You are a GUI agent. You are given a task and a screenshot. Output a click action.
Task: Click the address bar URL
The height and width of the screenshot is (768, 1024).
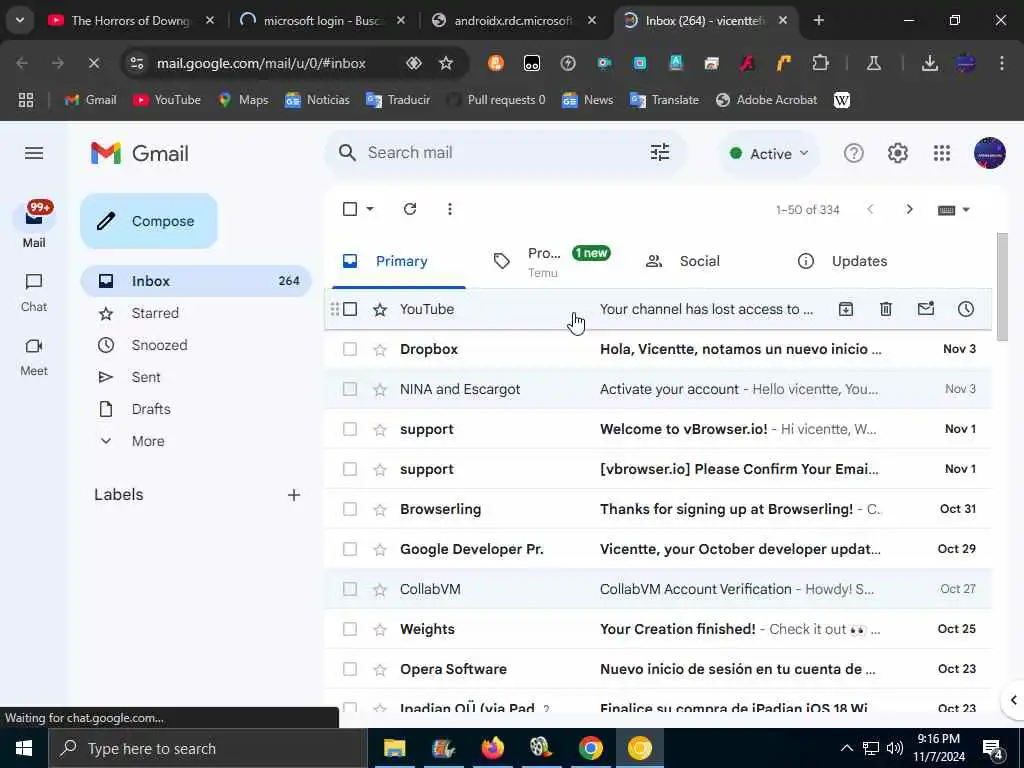261,63
